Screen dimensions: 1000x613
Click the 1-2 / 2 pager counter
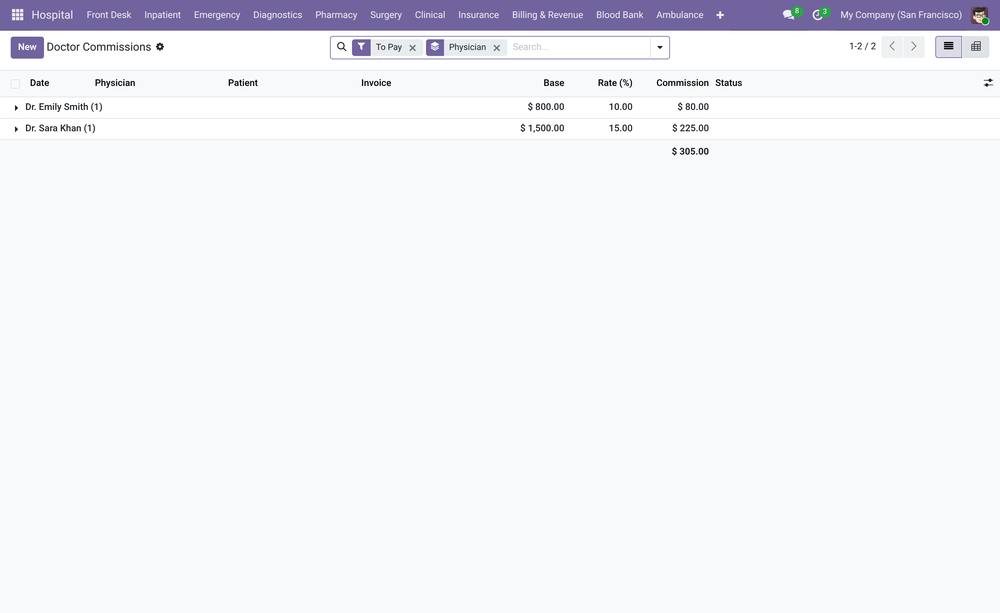[862, 47]
